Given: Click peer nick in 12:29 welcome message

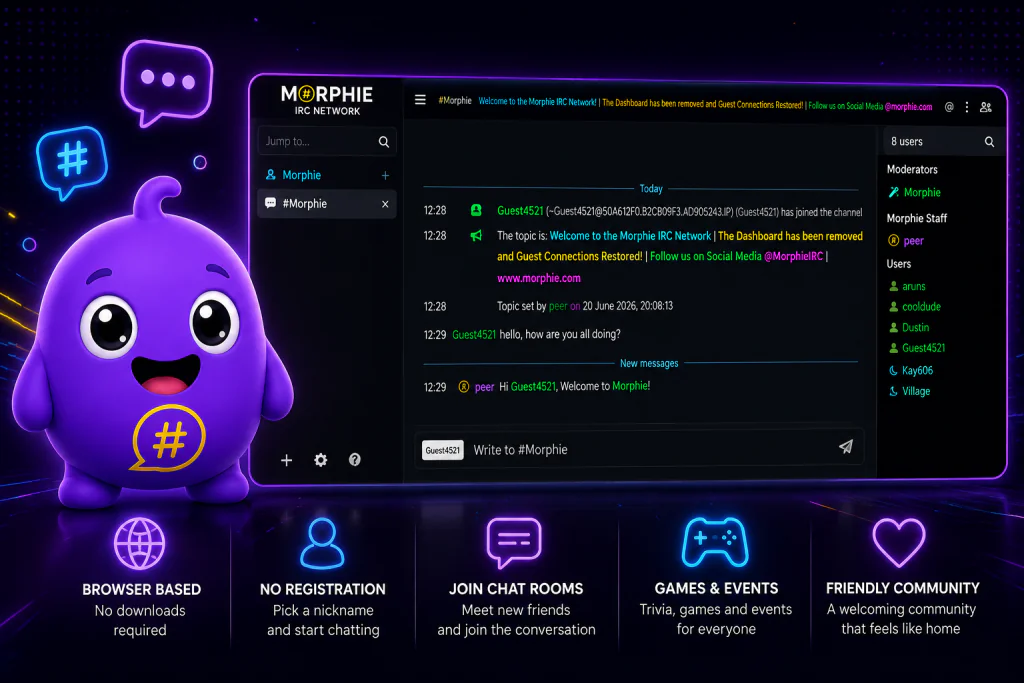Looking at the screenshot, I should (484, 387).
